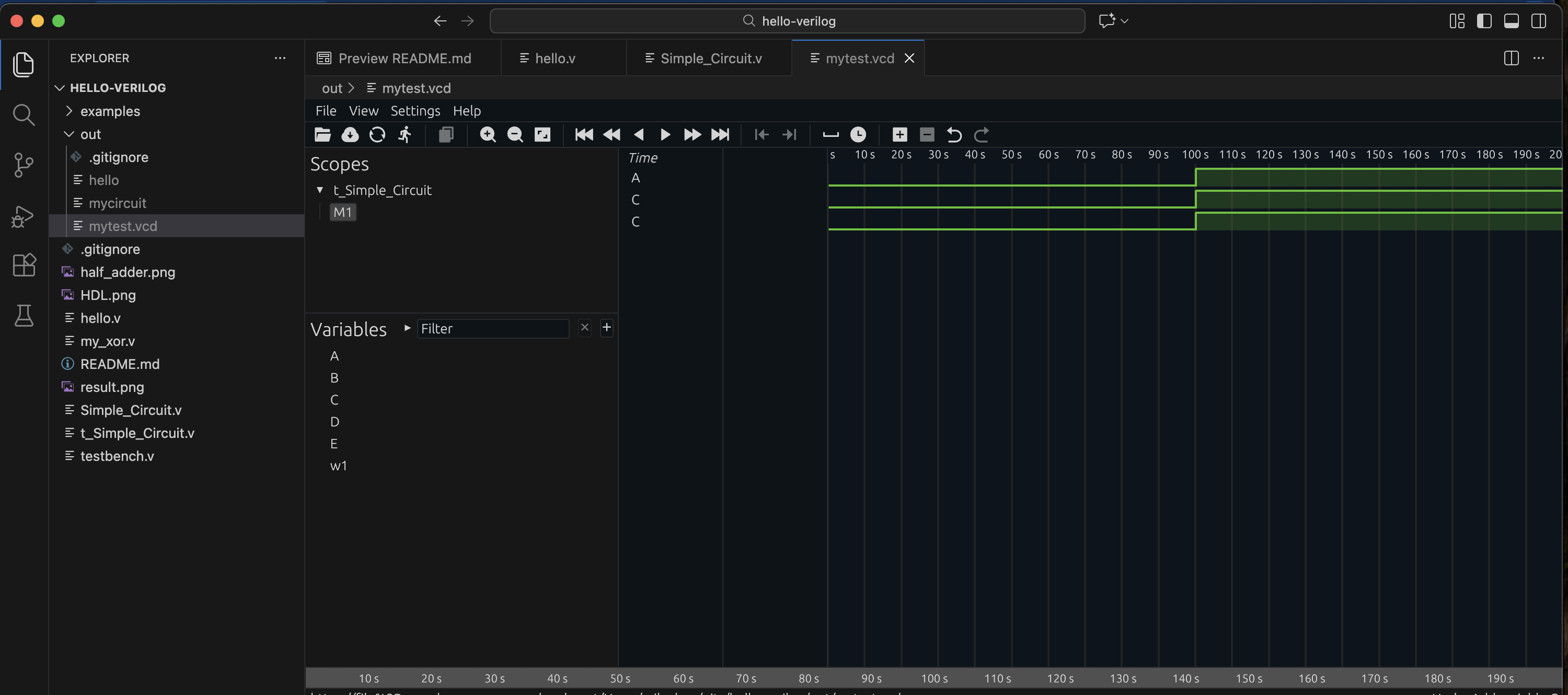Screen dimensions: 1568x695
Task: Toggle the primary side bar layout icon
Action: point(1484,21)
